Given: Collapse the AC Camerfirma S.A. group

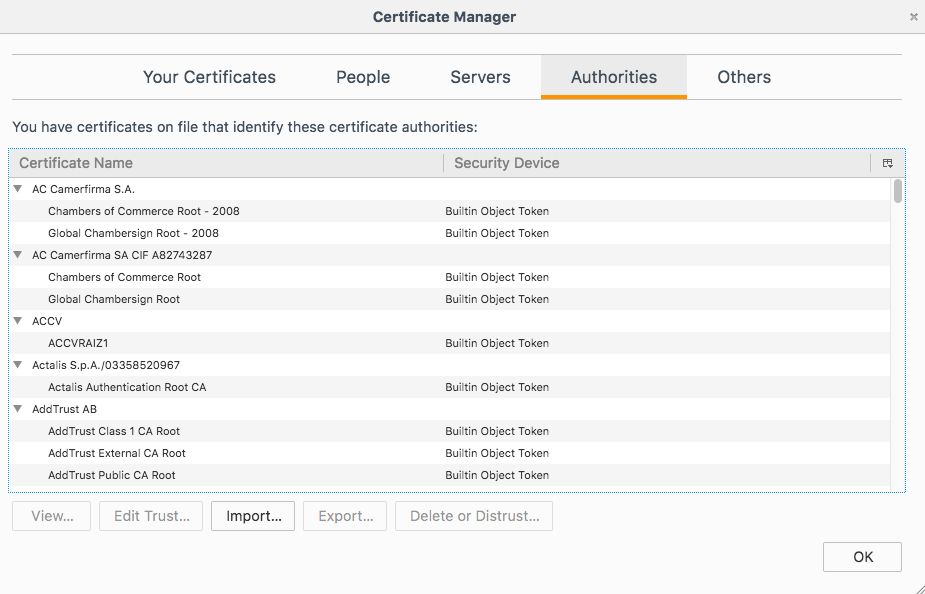Looking at the screenshot, I should [17, 188].
